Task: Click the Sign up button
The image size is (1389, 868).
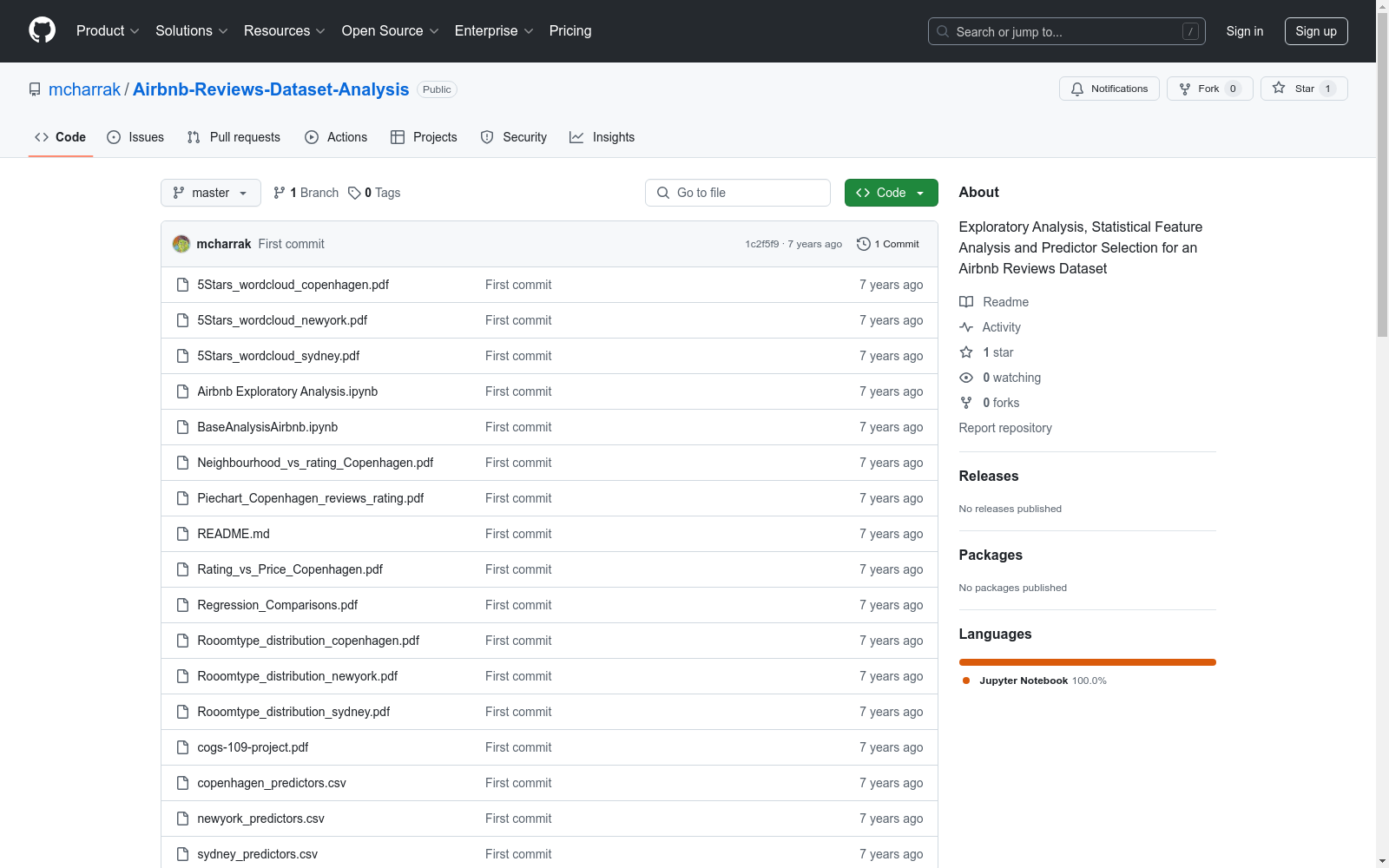Action: [1316, 31]
